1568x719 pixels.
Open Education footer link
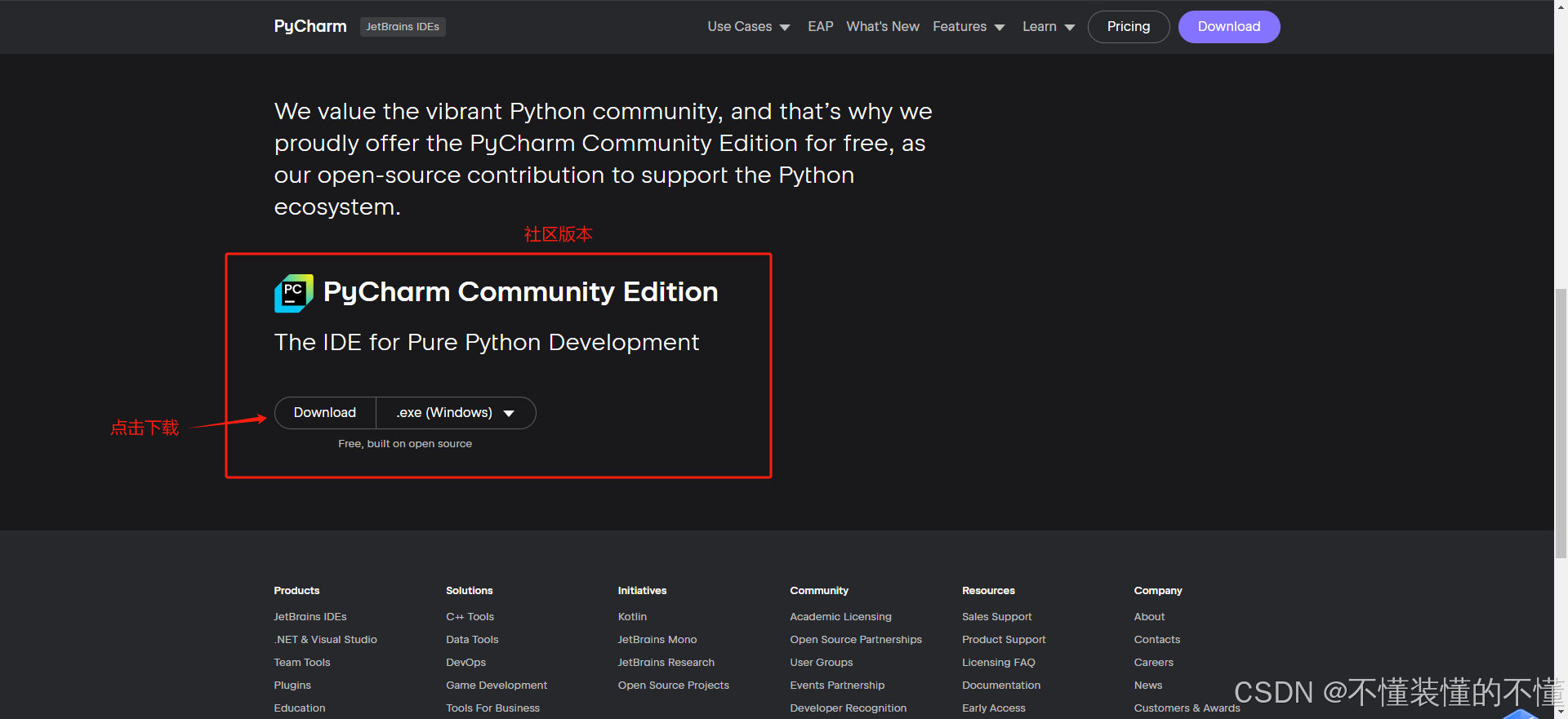point(300,708)
